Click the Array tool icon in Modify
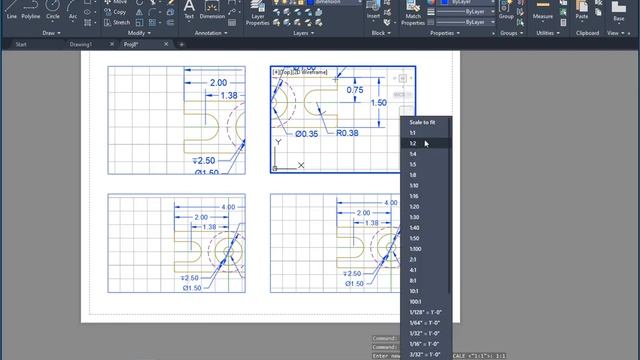 click(x=152, y=22)
